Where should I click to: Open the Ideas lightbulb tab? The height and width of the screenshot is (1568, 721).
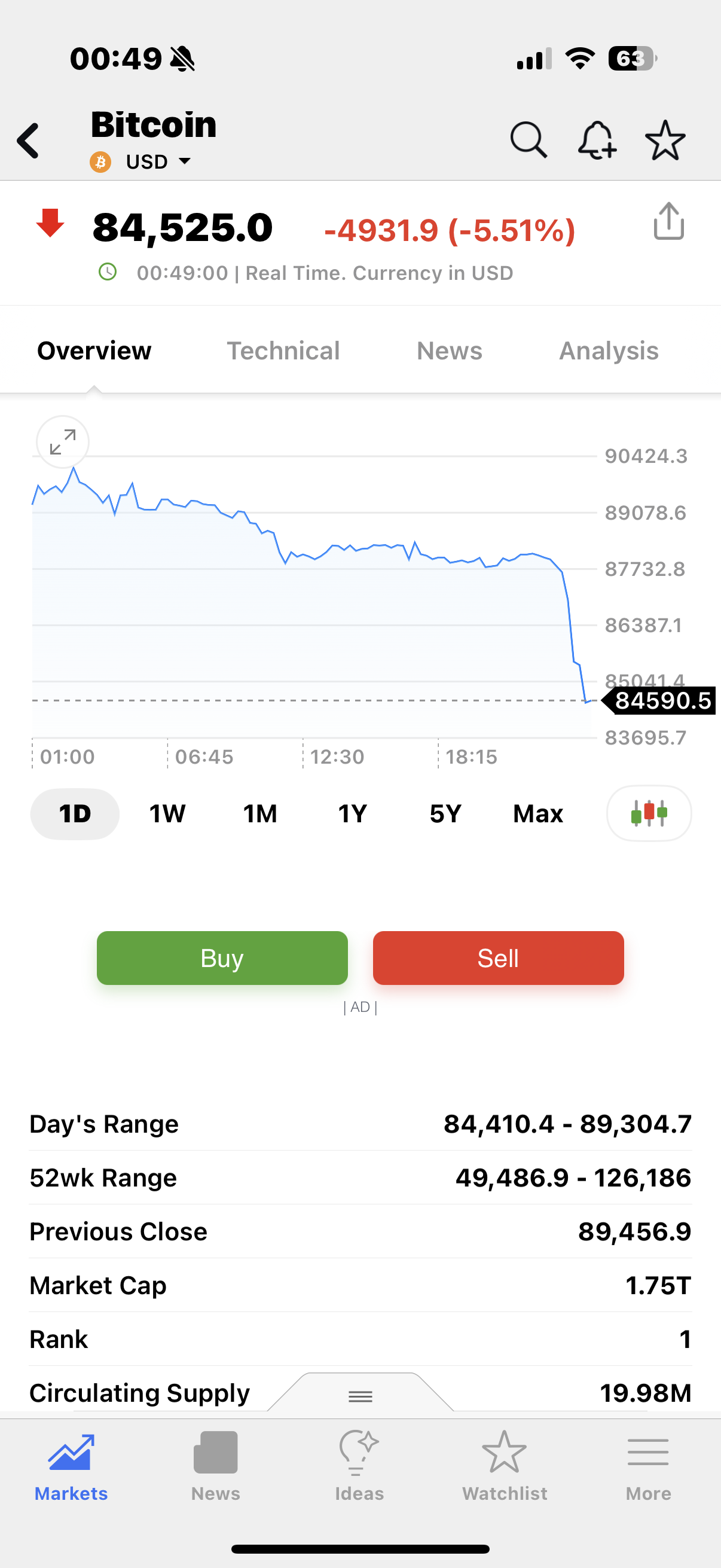coord(359,1465)
